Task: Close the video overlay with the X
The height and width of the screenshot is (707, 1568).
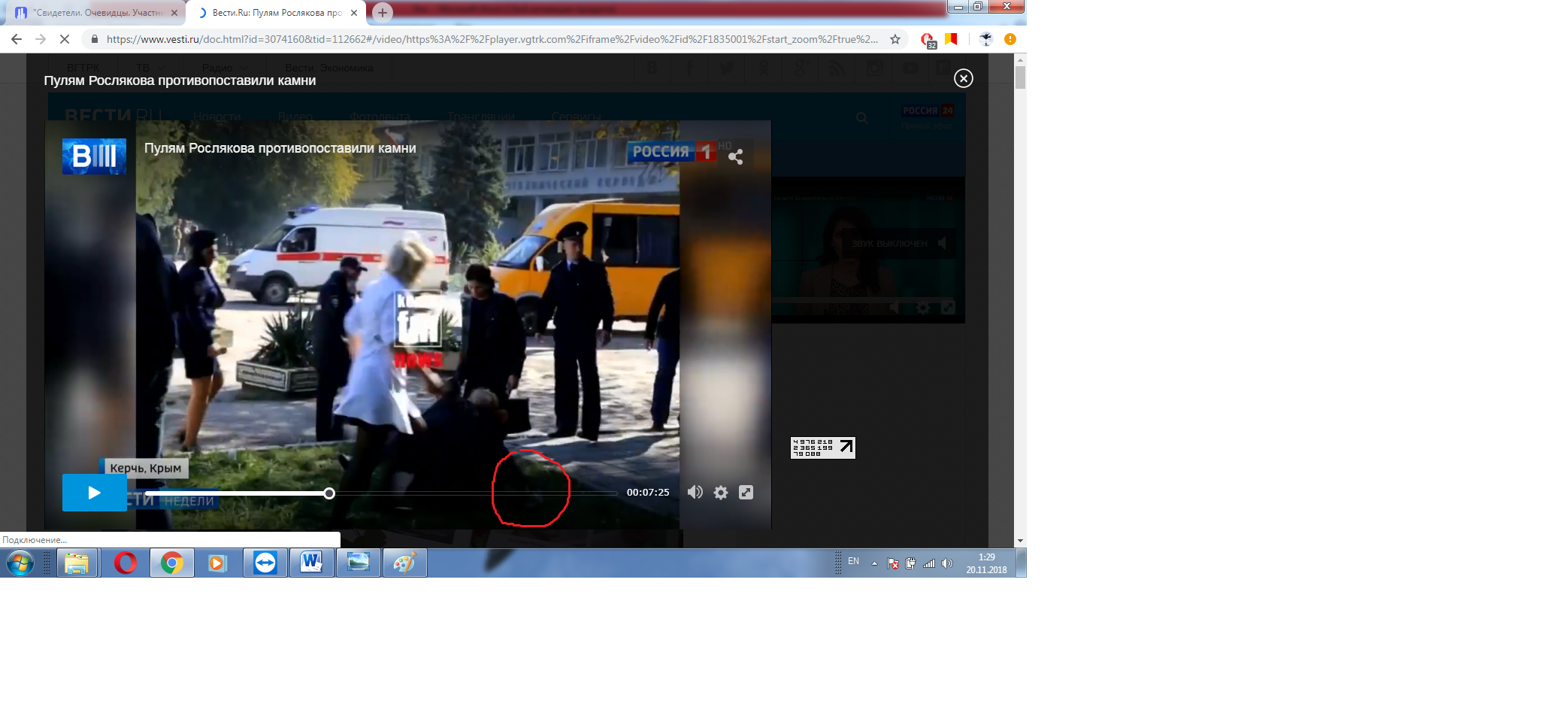Action: 963,78
